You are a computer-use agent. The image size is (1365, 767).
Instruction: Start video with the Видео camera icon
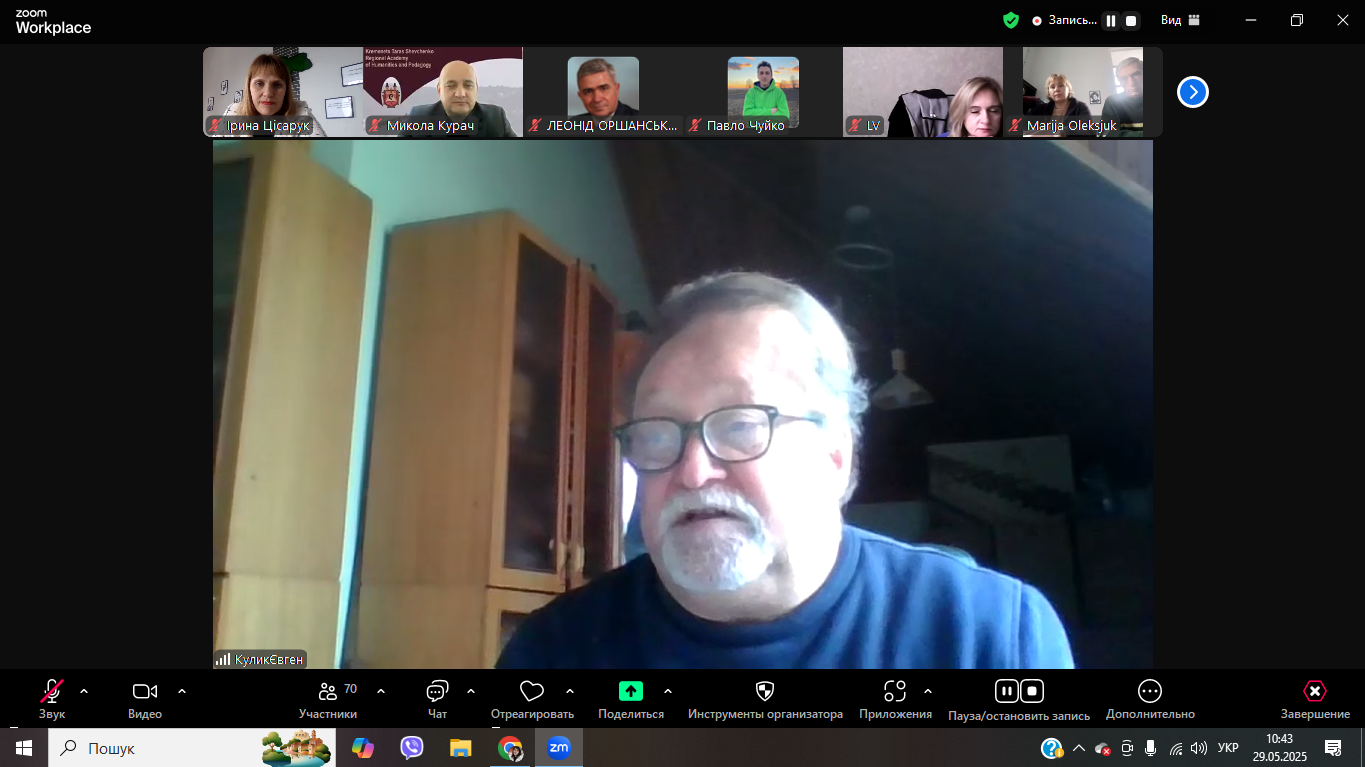coord(144,691)
